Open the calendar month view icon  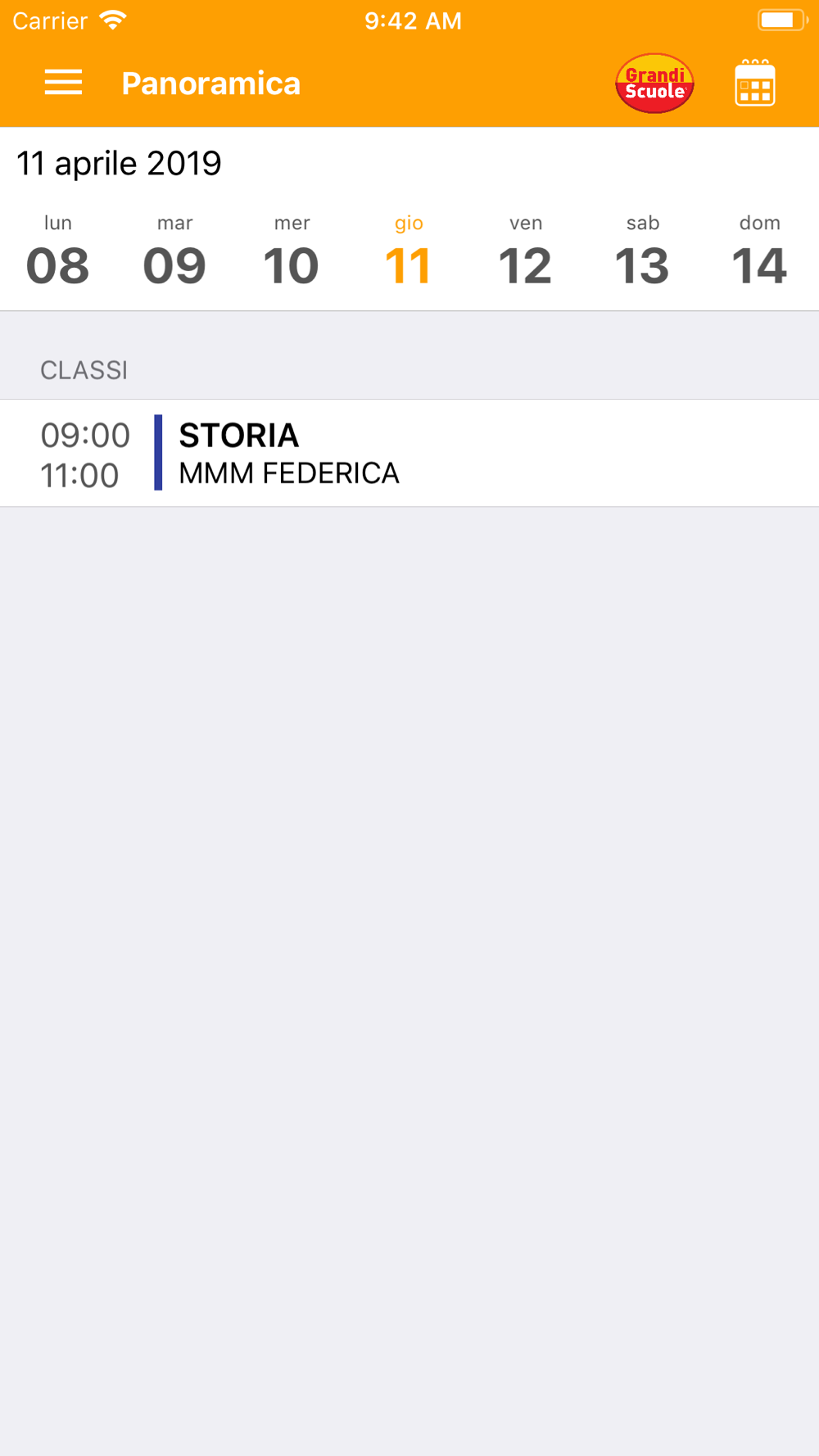pyautogui.click(x=755, y=83)
